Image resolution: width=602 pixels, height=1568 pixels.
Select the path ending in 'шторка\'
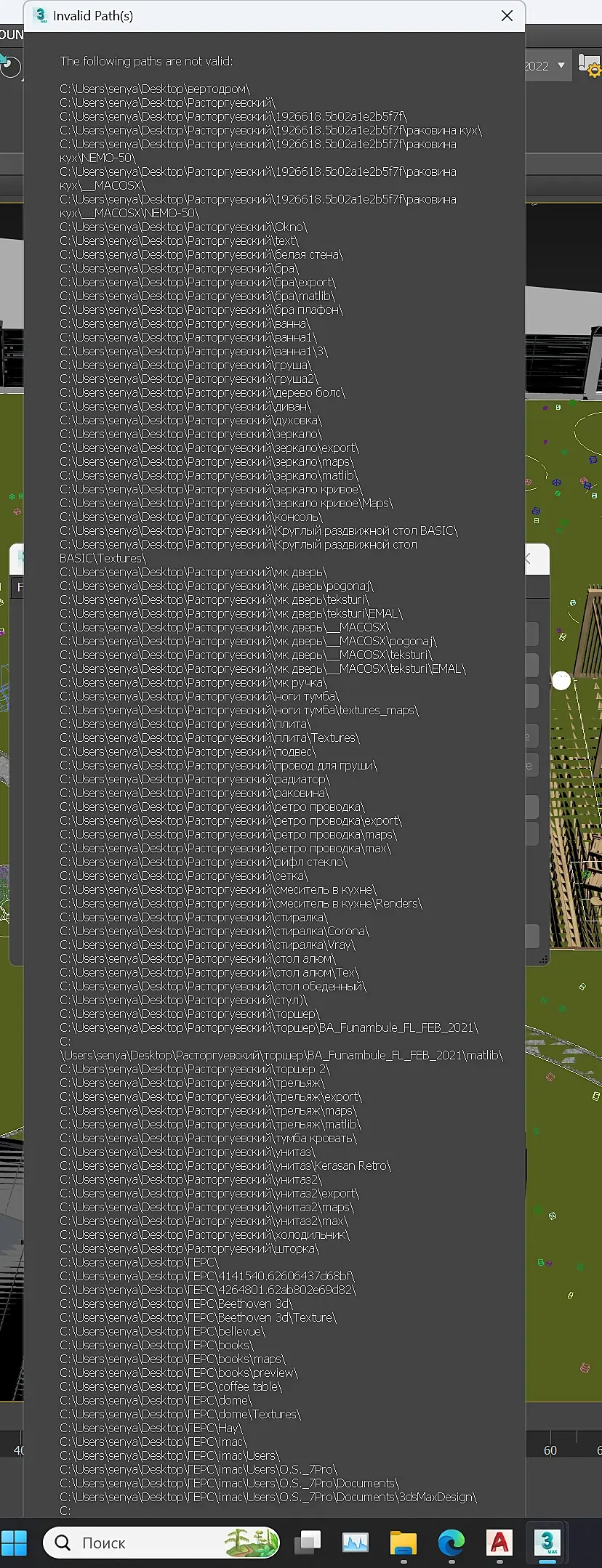[190, 1248]
